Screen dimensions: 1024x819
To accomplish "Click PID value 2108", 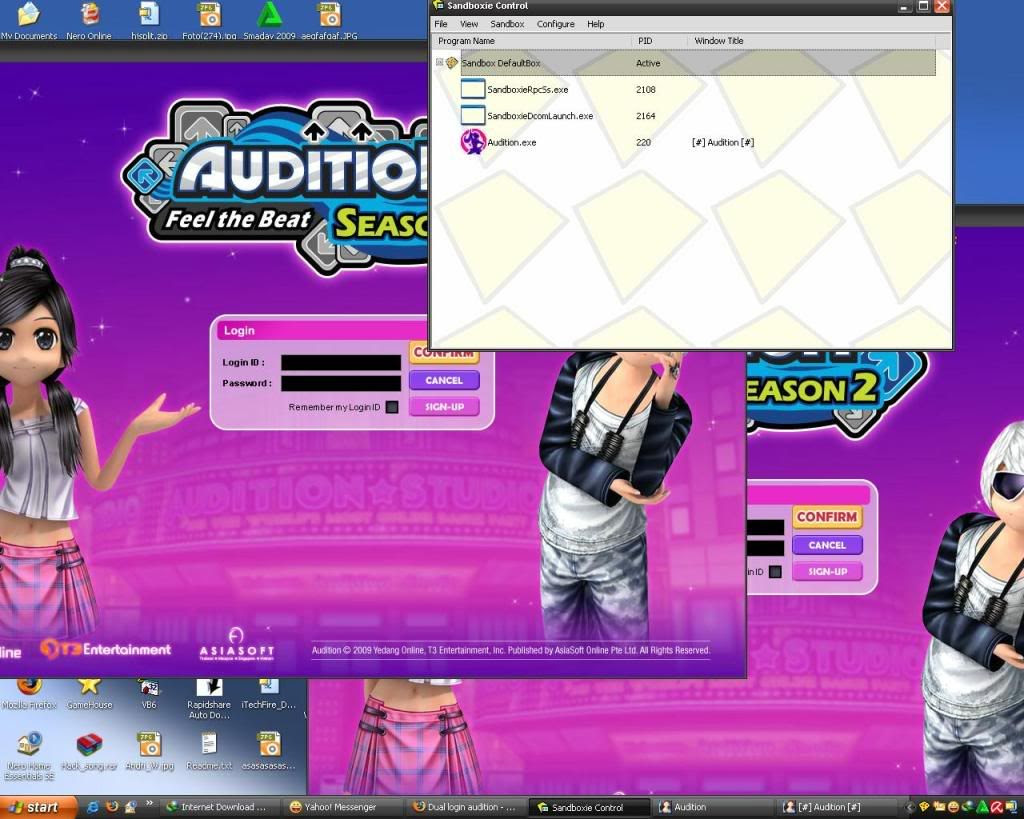I will (x=645, y=89).
